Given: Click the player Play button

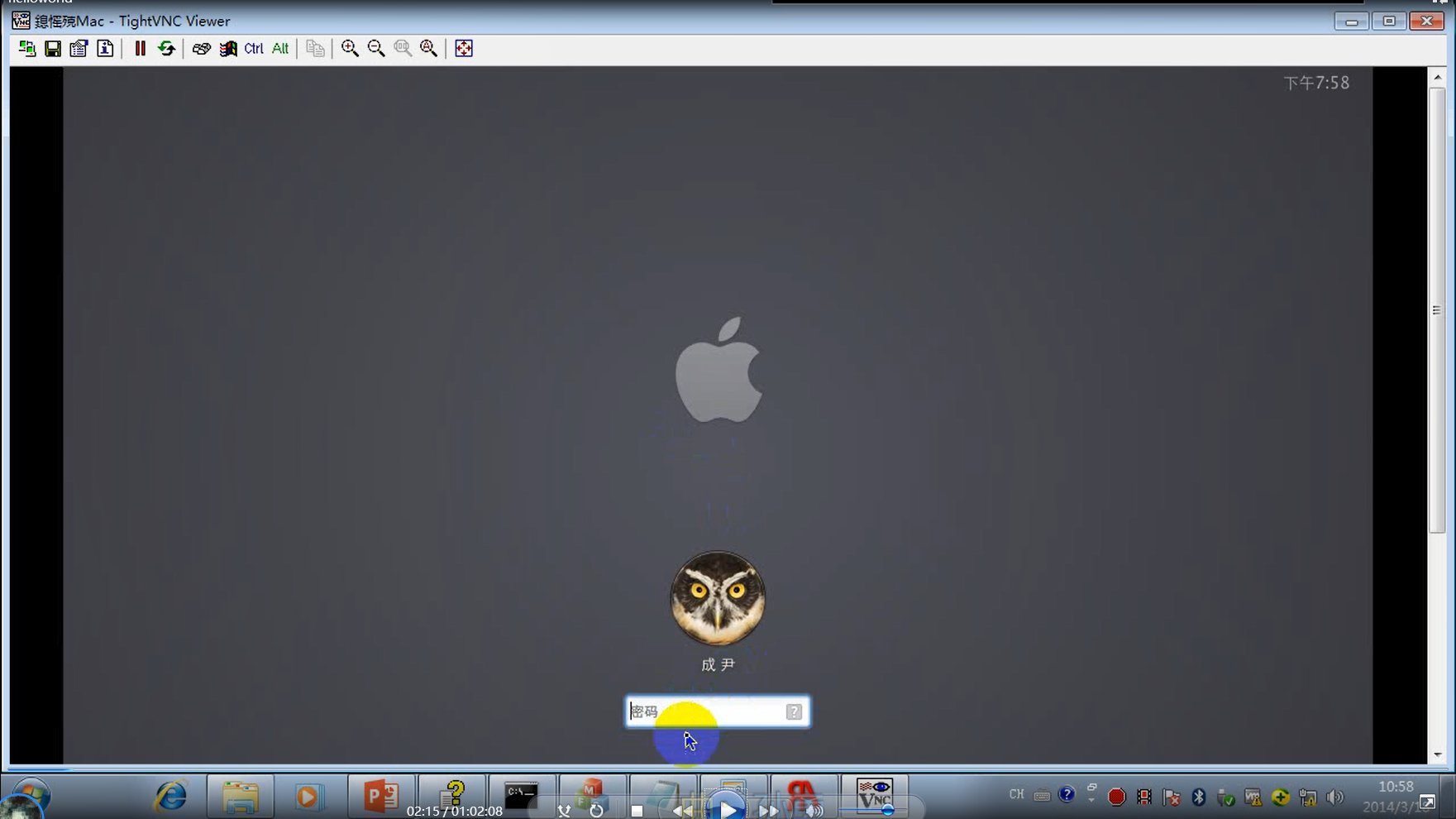Looking at the screenshot, I should pos(727,810).
